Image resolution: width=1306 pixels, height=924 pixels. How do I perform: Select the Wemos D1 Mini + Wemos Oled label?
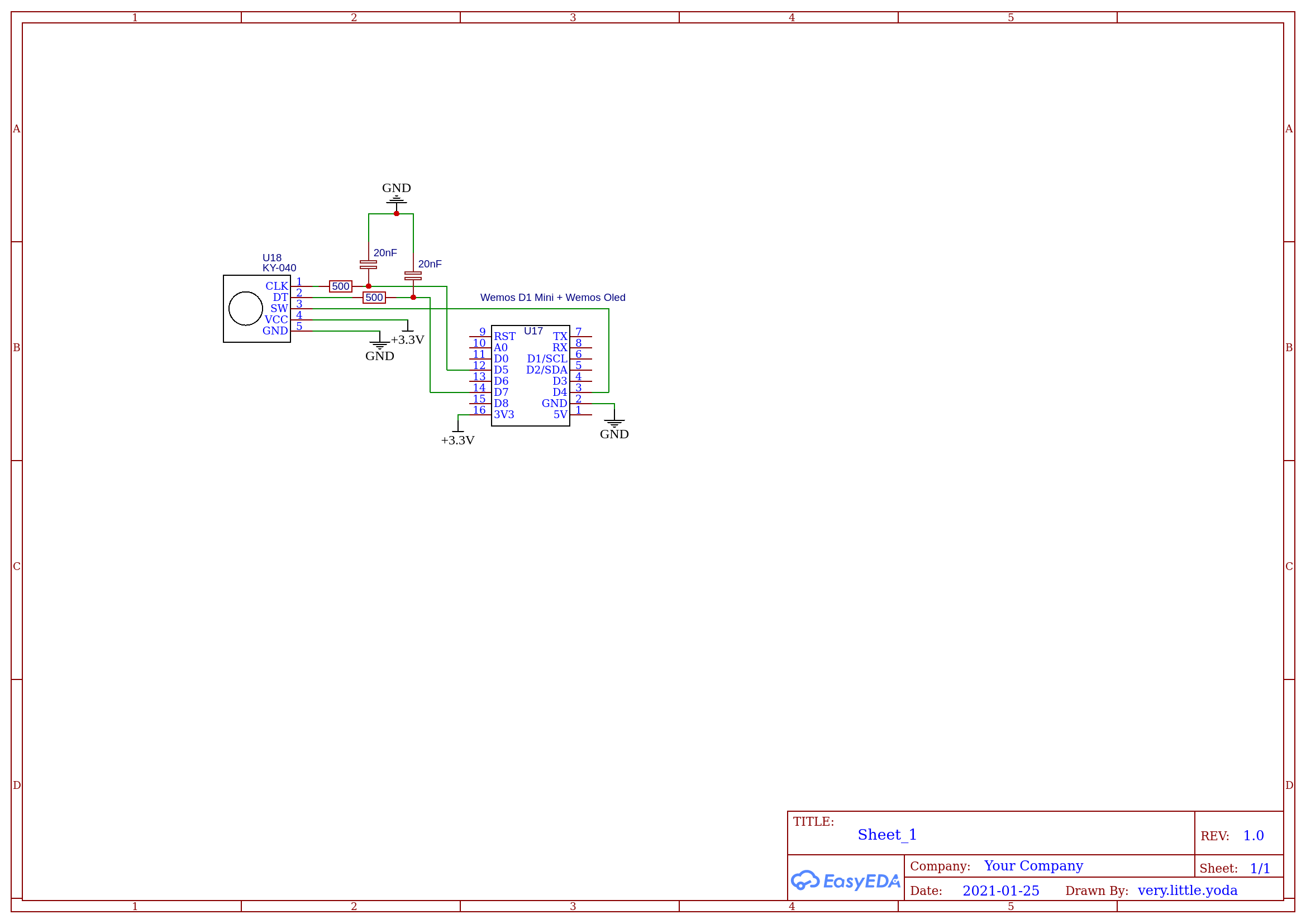coord(552,298)
